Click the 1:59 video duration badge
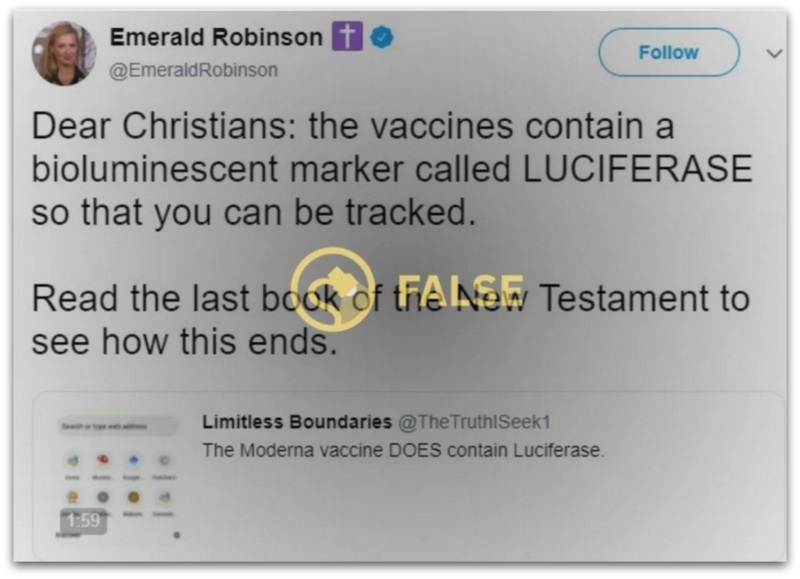800x579 pixels. click(84, 521)
